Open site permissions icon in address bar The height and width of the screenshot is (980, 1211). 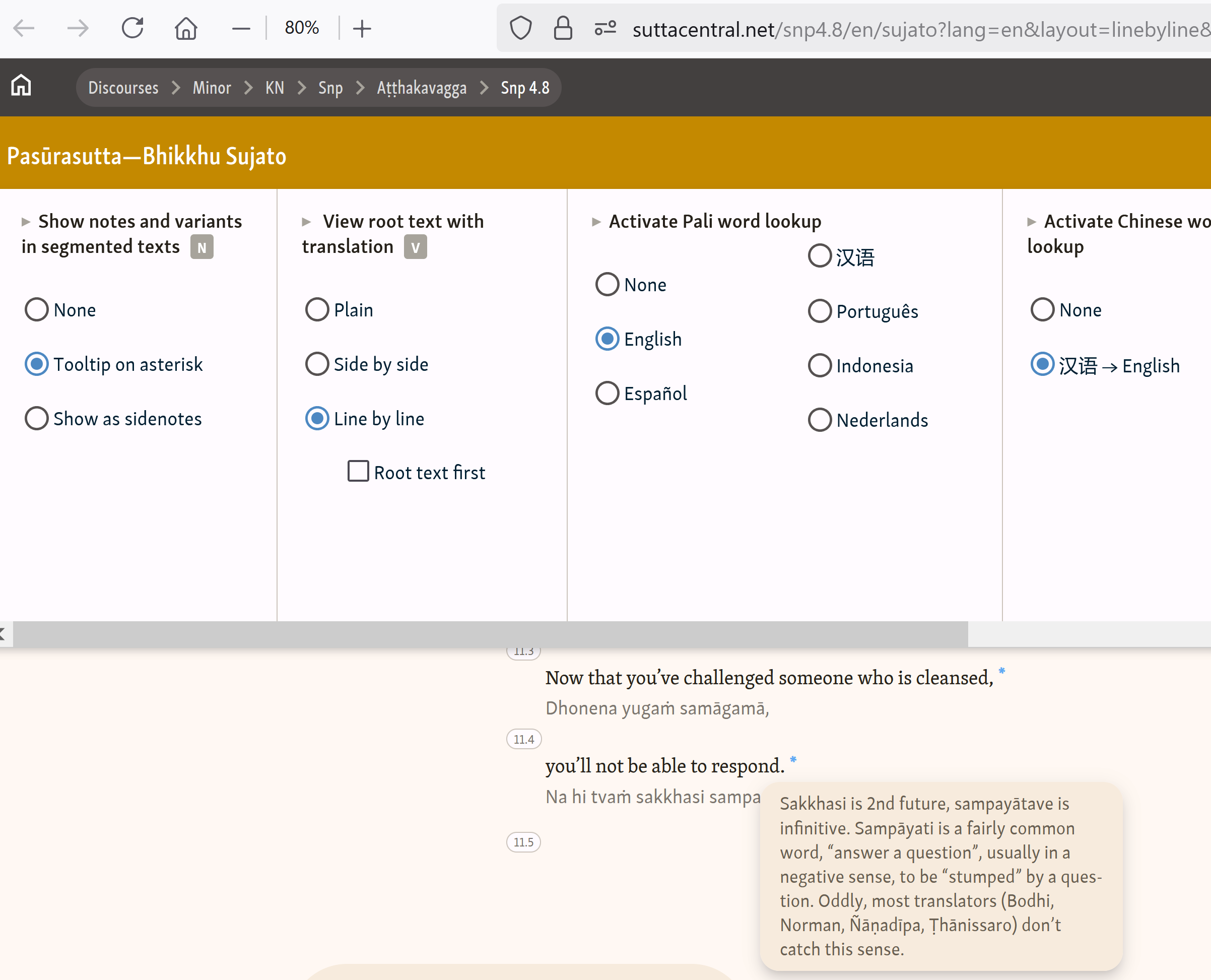[x=605, y=28]
